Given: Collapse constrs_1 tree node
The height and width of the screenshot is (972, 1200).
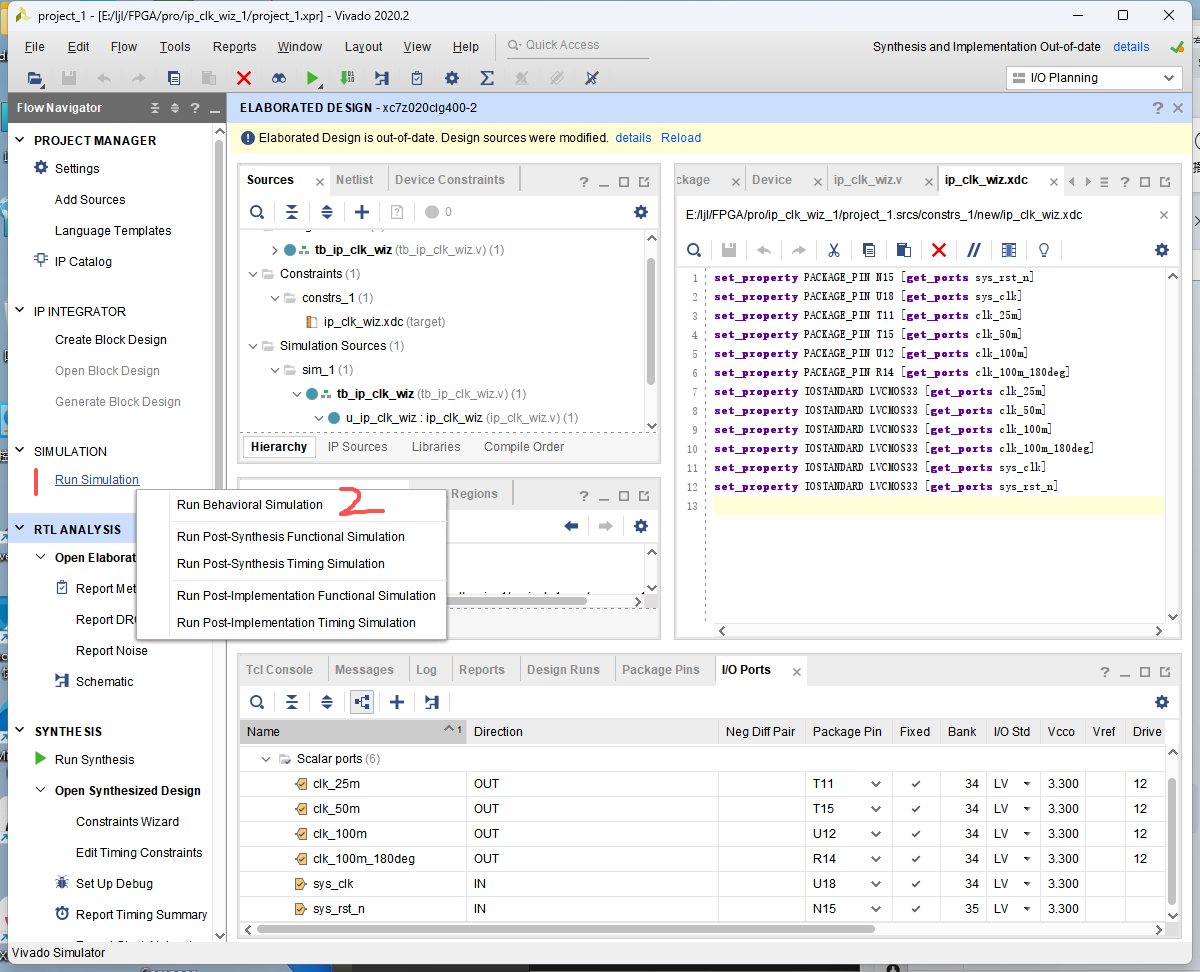Looking at the screenshot, I should click(x=275, y=298).
